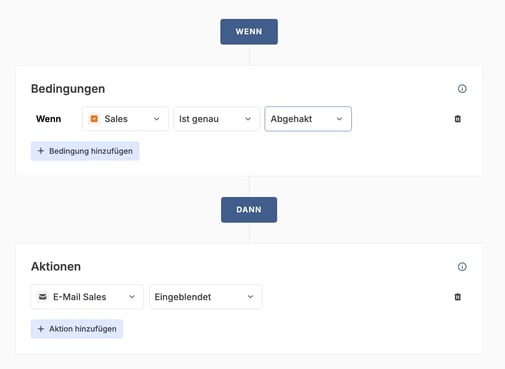Image resolution: width=505 pixels, height=369 pixels.
Task: Click the DANN block button
Action: pos(249,210)
